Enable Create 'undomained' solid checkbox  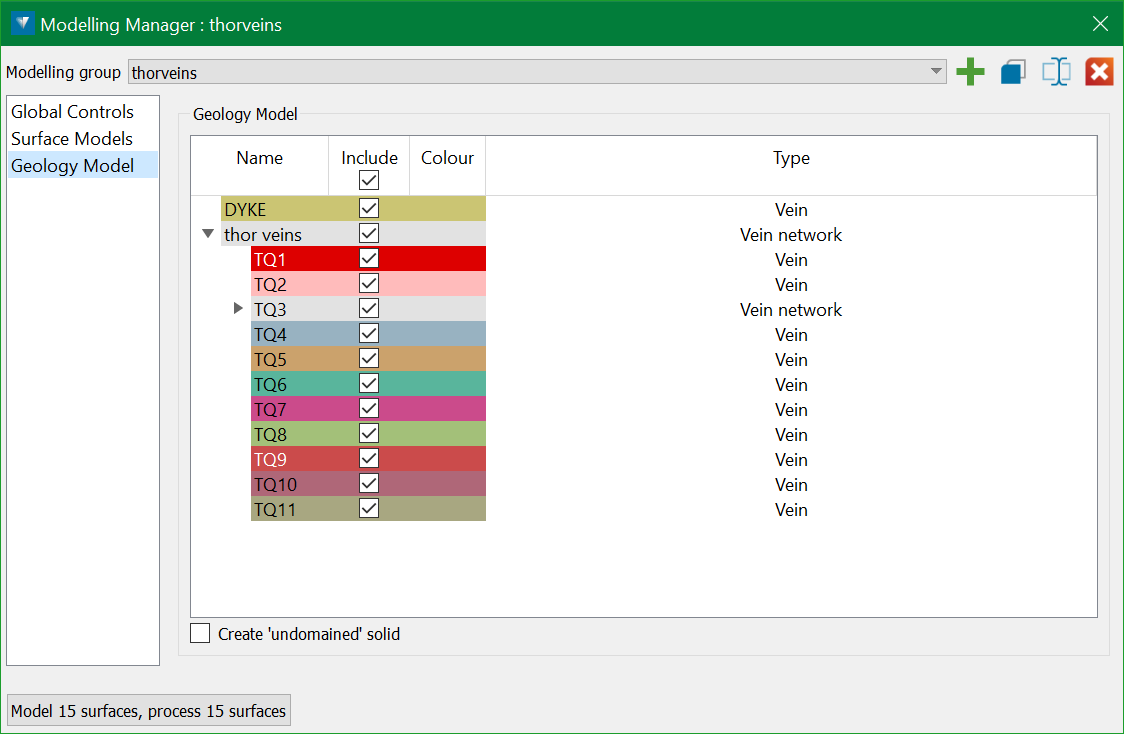pos(201,633)
